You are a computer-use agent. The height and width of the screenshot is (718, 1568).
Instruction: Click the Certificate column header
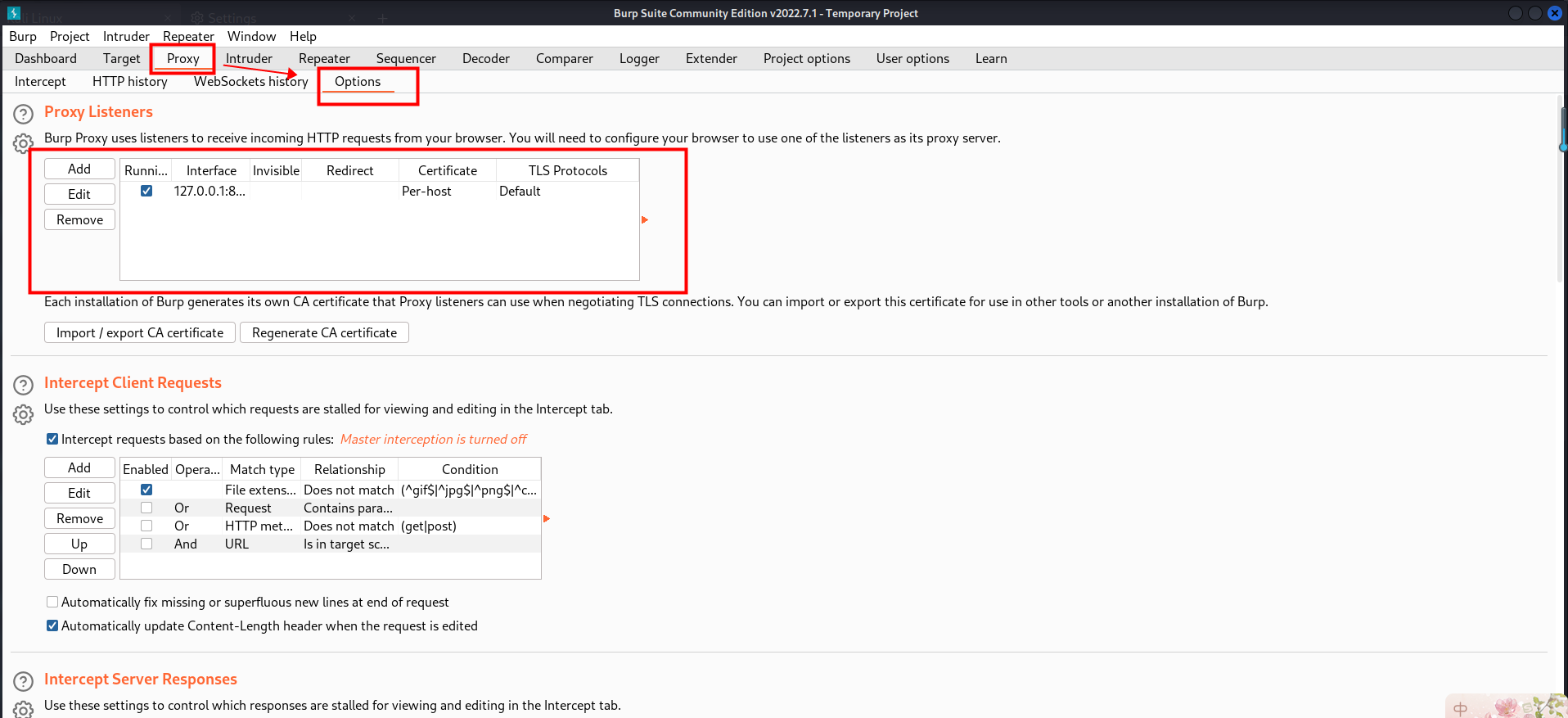(x=448, y=170)
